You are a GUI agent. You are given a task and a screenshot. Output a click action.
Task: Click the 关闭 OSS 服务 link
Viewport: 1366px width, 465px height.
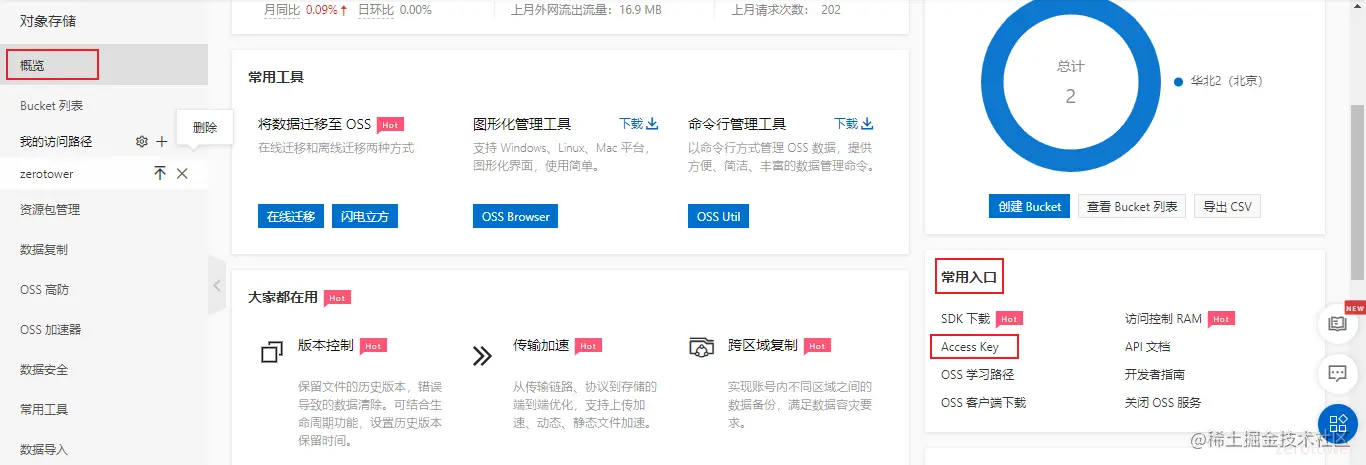click(x=1163, y=403)
